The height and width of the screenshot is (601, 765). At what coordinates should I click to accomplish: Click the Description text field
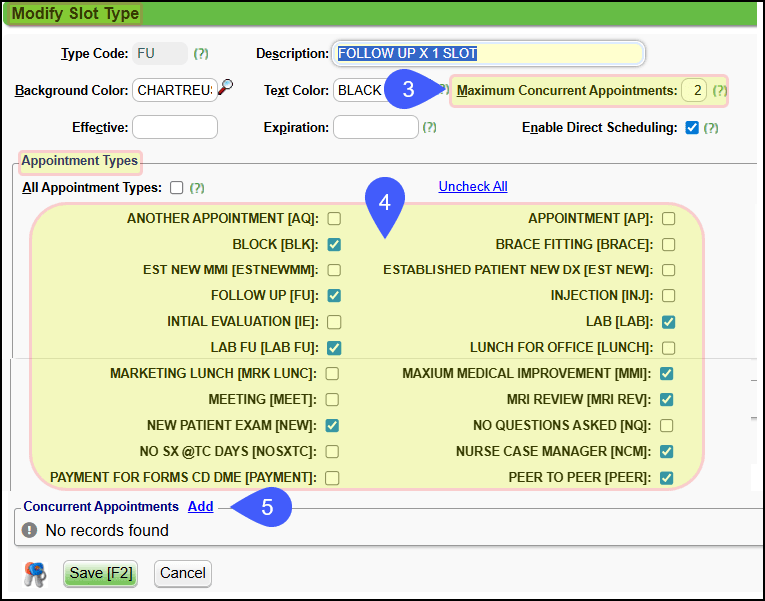488,53
